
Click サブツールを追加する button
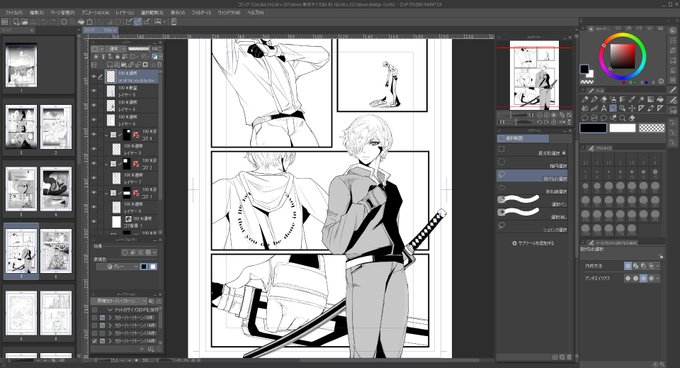[x=533, y=243]
